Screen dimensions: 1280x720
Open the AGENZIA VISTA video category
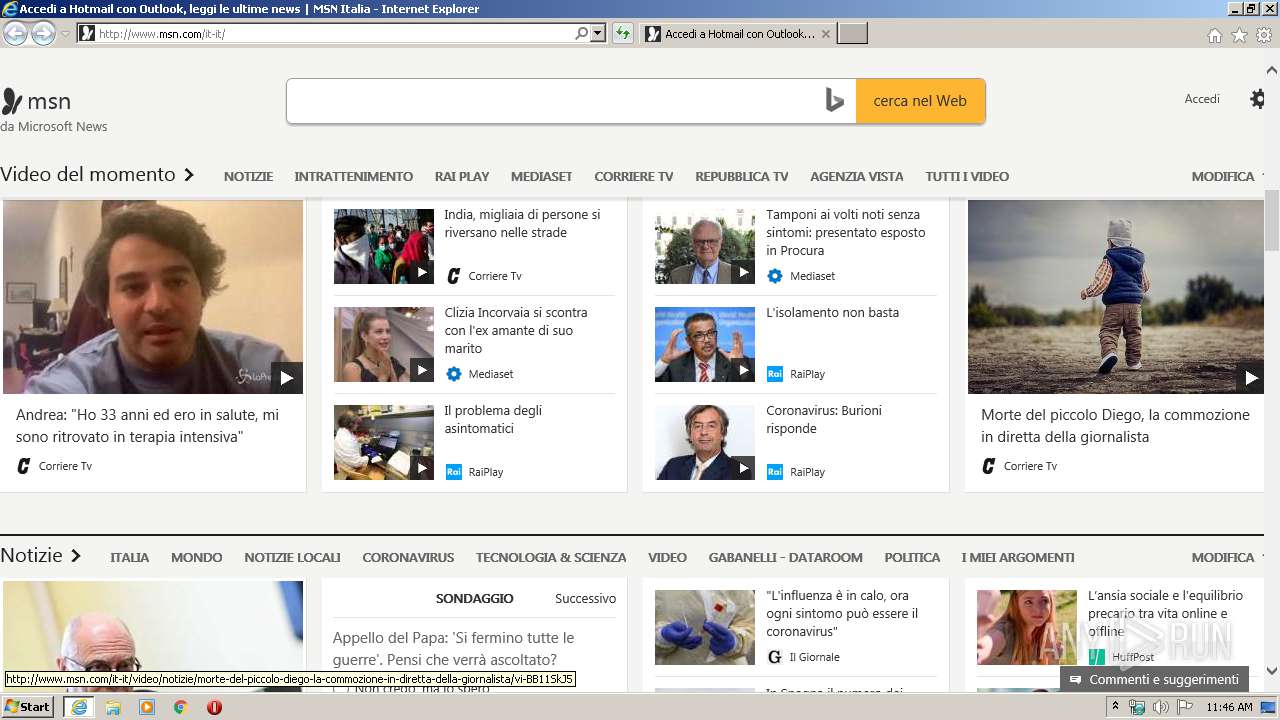pos(856,176)
